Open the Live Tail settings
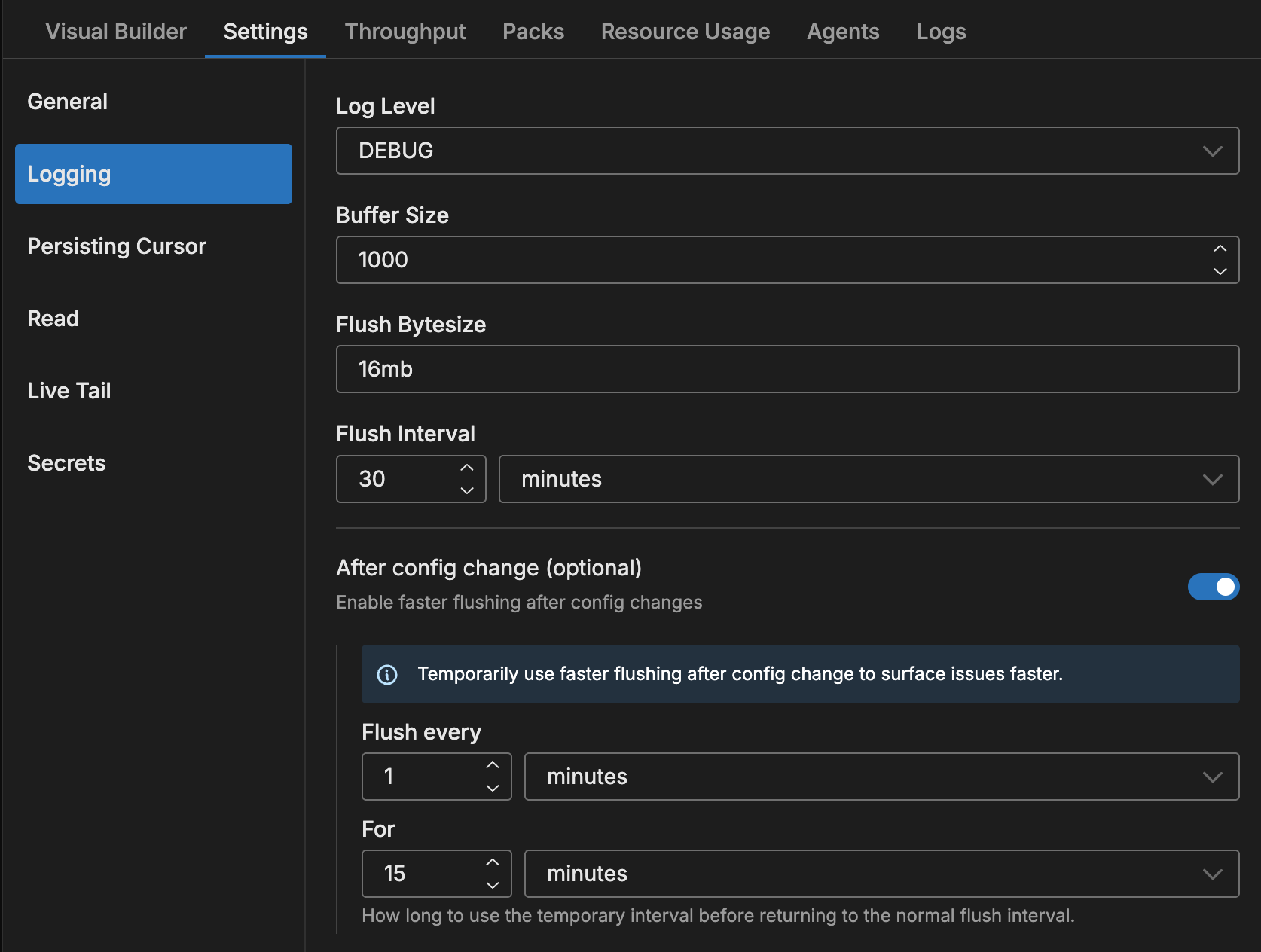The height and width of the screenshot is (952, 1261). (x=69, y=390)
